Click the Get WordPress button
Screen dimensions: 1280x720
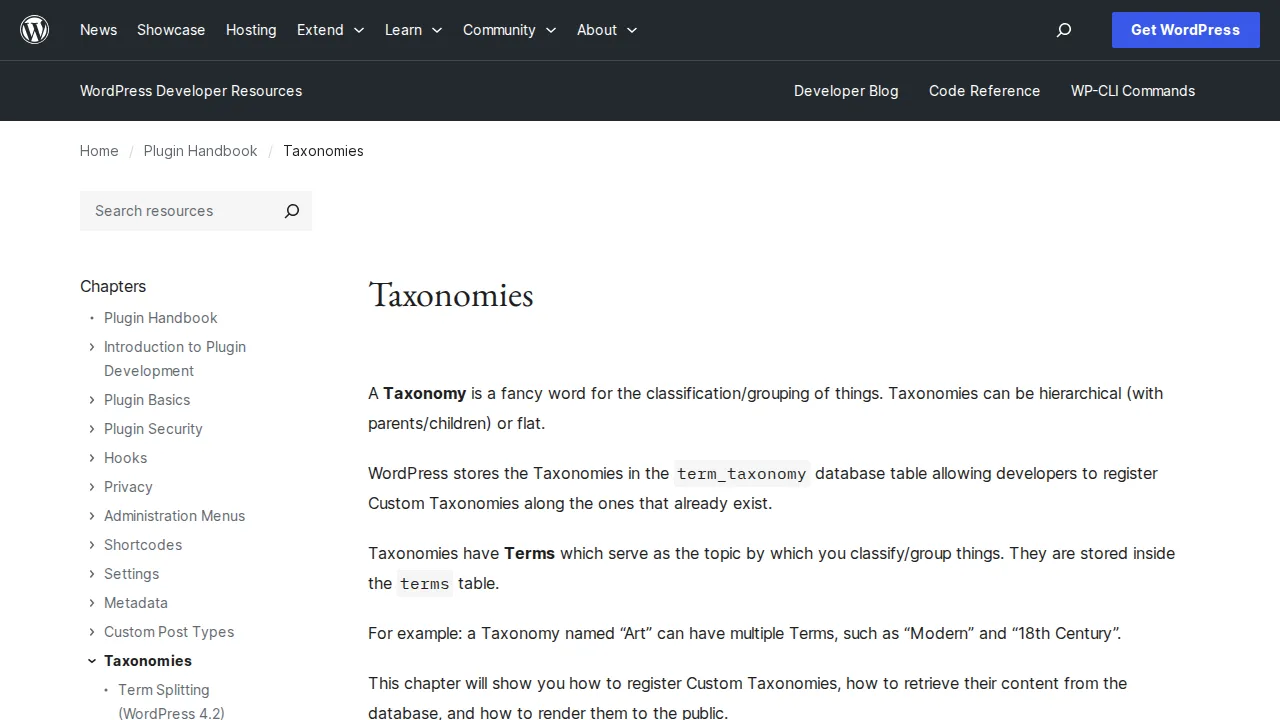[x=1185, y=30]
